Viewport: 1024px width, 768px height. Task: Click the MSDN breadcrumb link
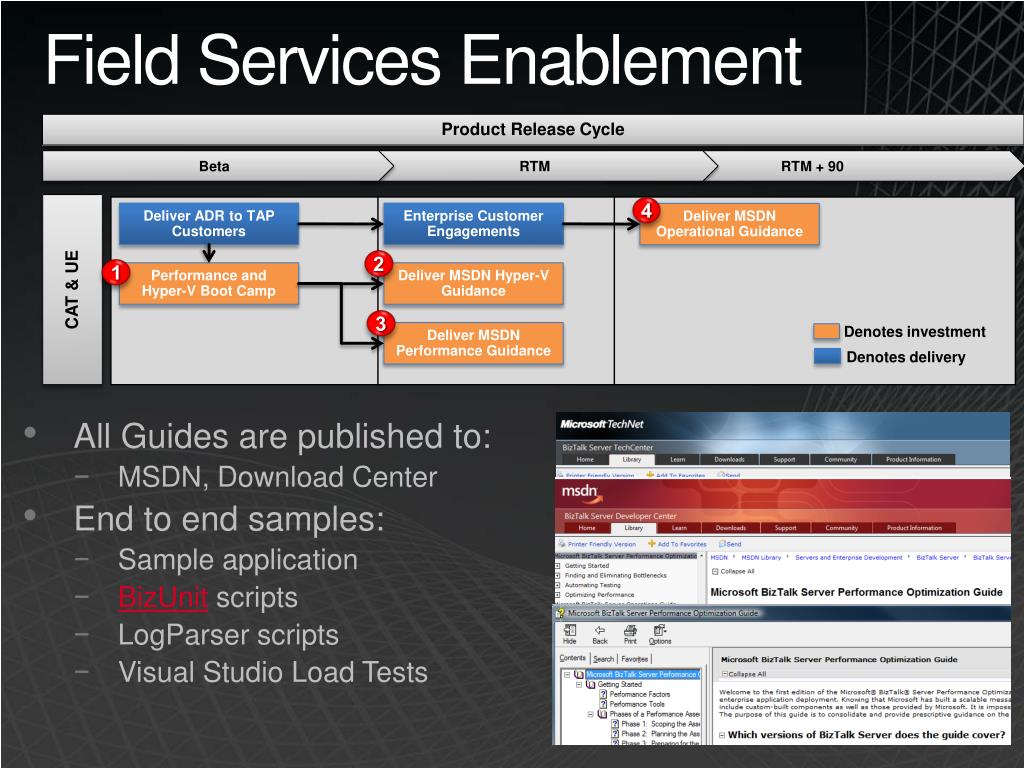coord(718,557)
